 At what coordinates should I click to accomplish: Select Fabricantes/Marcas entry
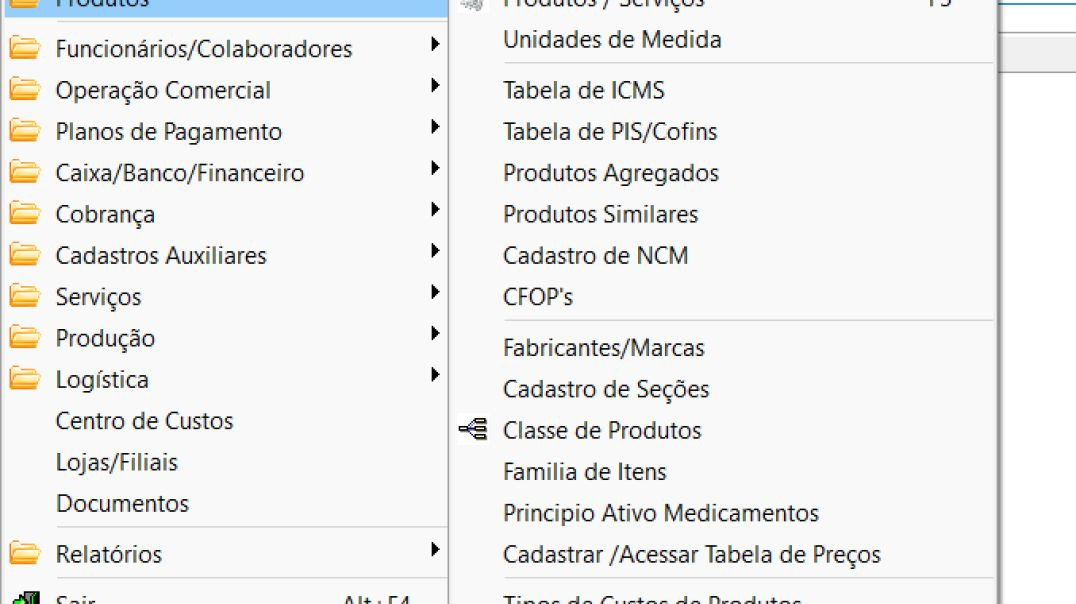pos(603,348)
